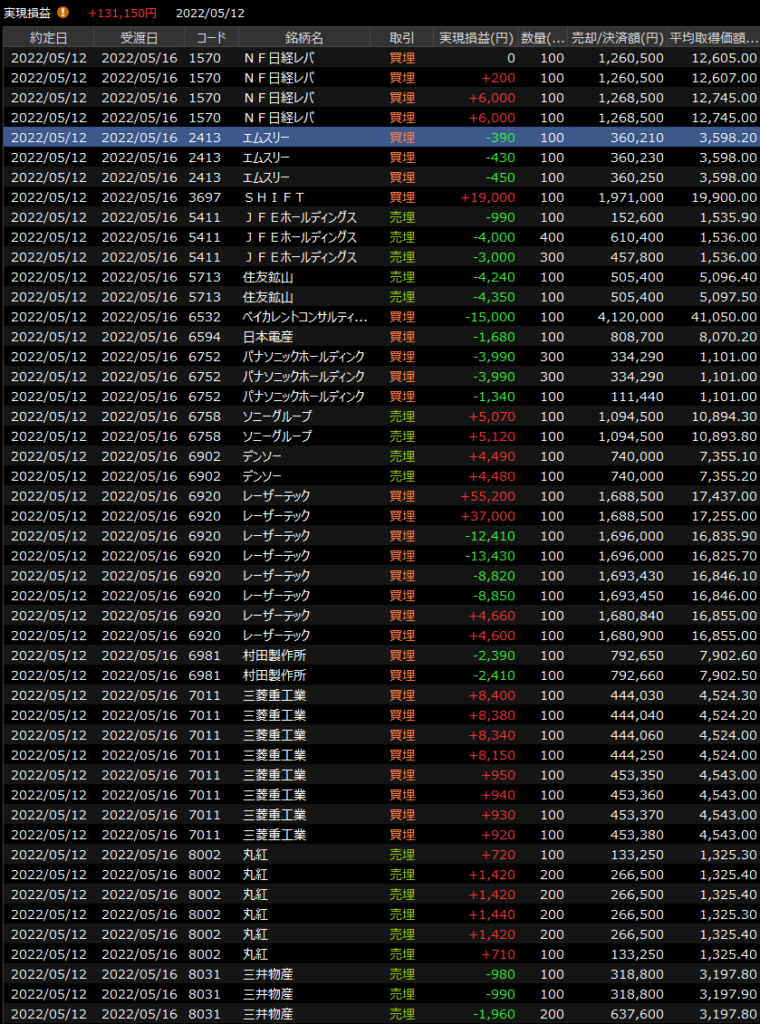
Task: Select the レーザーテック row showing +37,000
Action: pyautogui.click(x=380, y=516)
